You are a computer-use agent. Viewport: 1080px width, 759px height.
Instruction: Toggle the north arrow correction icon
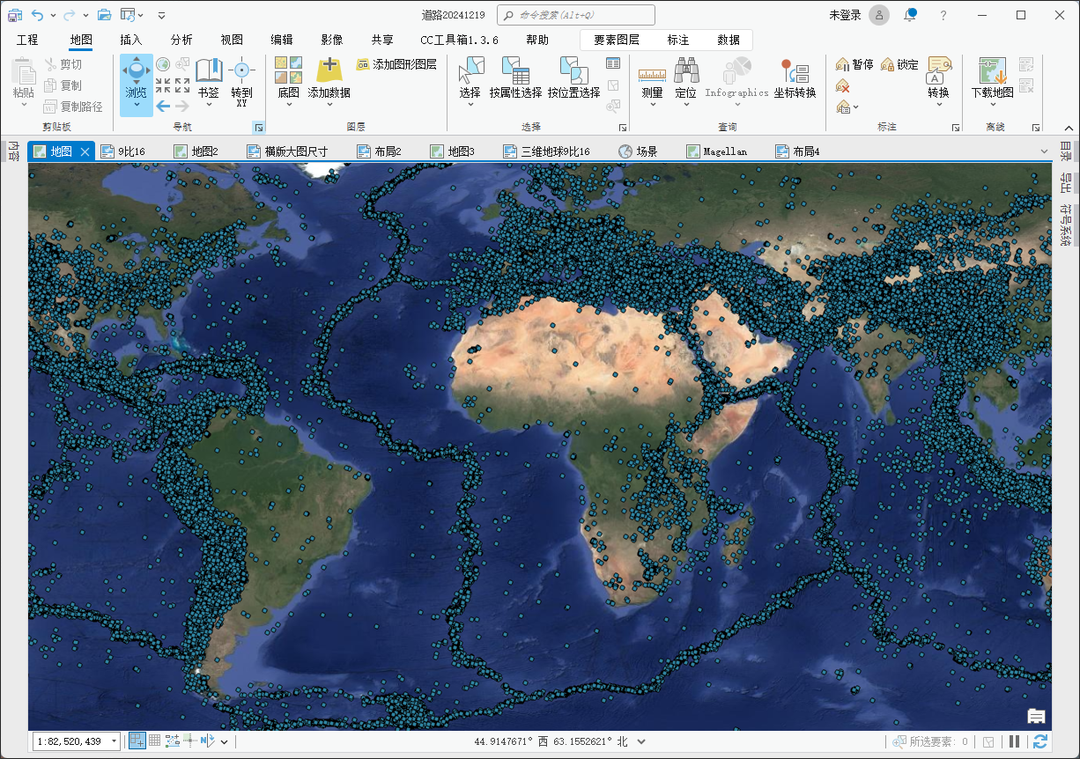pyautogui.click(x=207, y=741)
